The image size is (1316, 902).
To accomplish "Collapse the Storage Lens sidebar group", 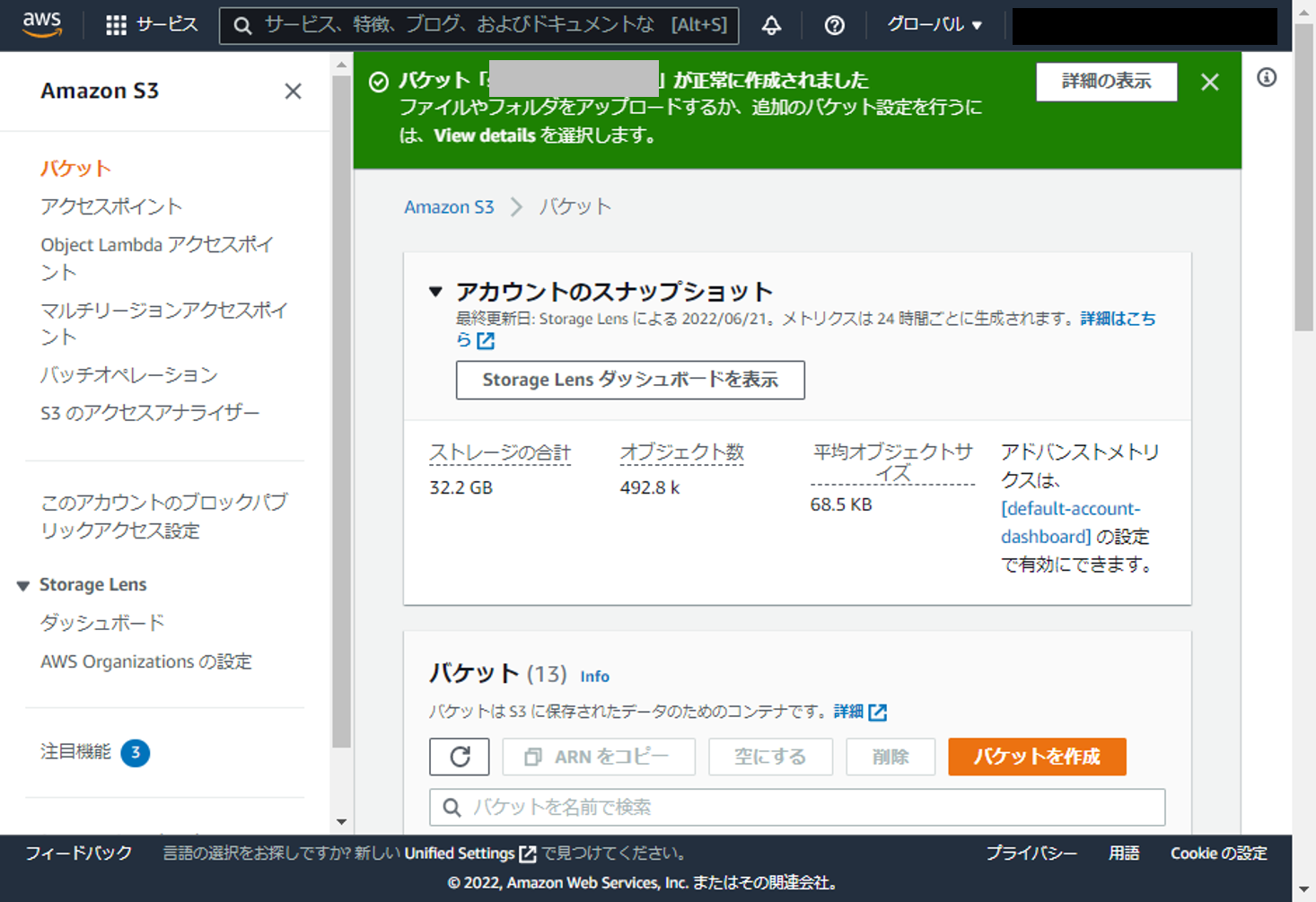I will 23,585.
